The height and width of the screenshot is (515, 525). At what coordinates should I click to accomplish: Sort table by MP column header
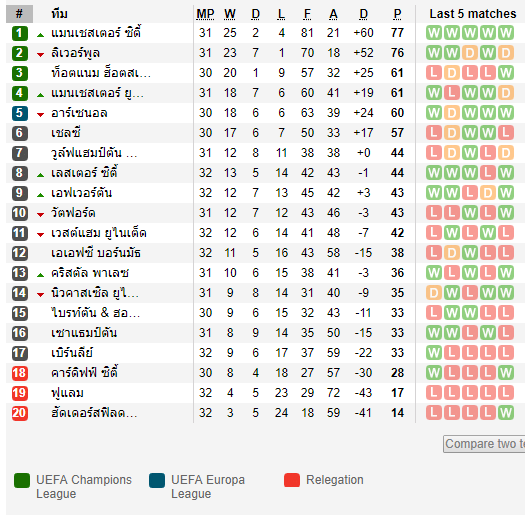point(205,14)
